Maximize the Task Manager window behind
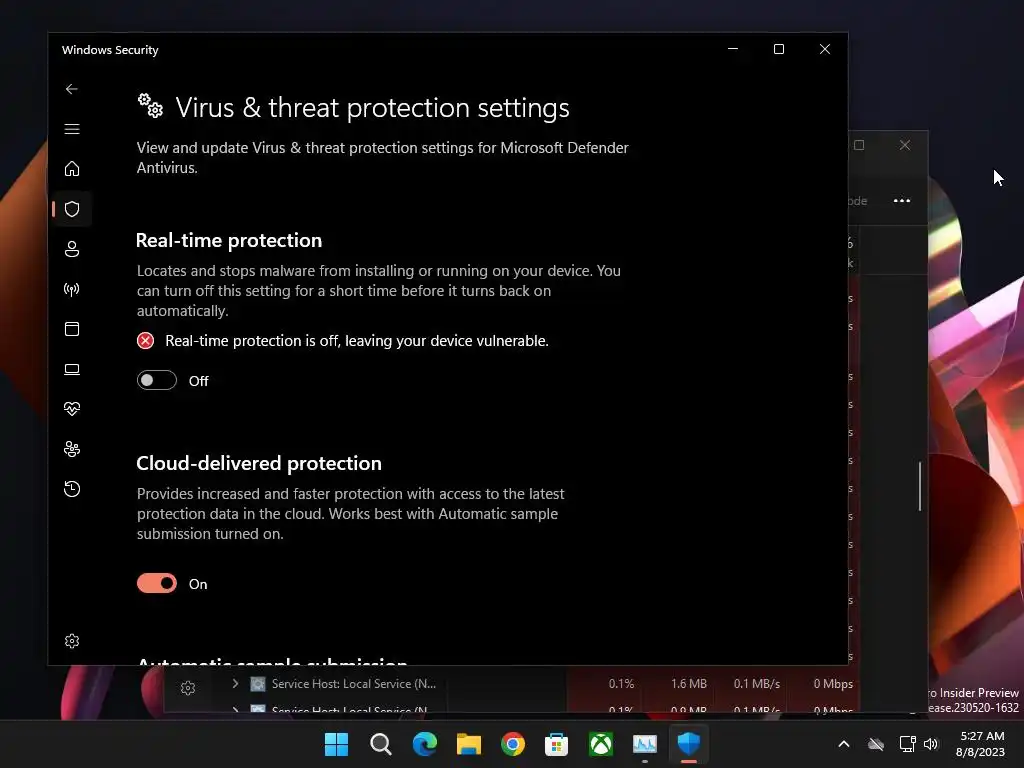Screen dimensions: 1024x768 pyautogui.click(x=859, y=145)
